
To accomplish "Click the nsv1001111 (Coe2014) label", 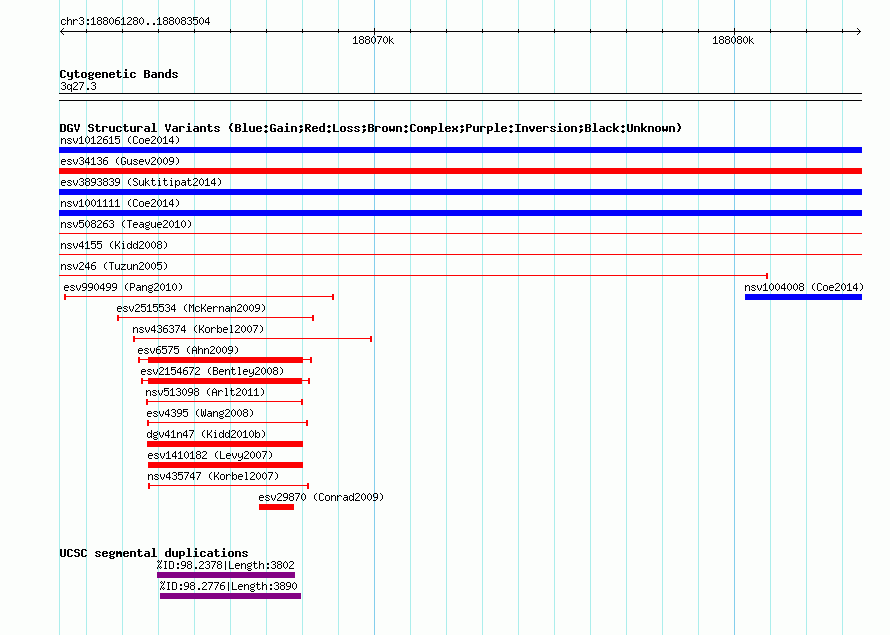I will [120, 203].
